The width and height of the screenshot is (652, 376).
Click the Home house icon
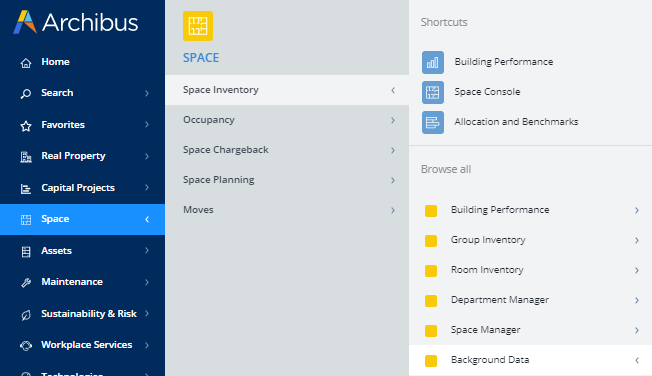(26, 63)
